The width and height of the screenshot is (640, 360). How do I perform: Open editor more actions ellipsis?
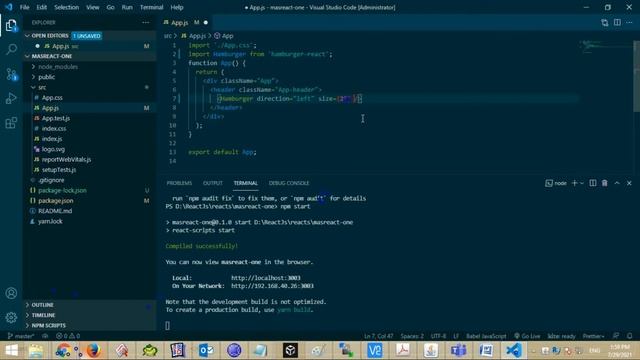[x=629, y=22]
